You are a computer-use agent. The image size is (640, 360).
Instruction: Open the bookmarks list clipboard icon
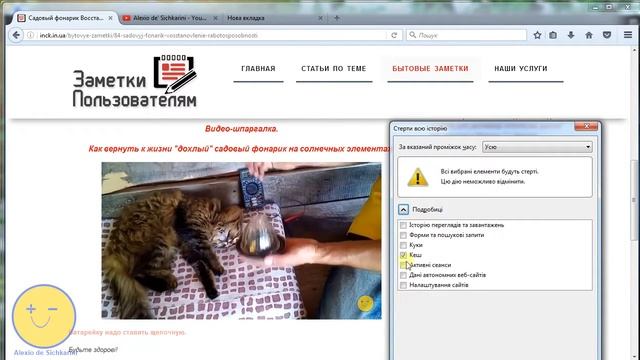pos(553,35)
